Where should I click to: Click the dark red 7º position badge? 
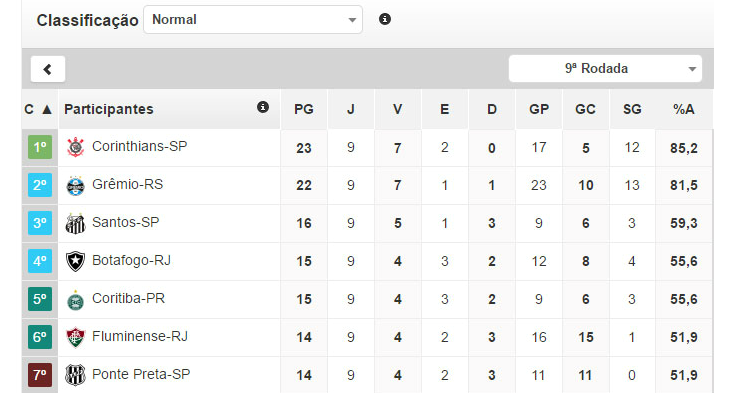[40, 375]
